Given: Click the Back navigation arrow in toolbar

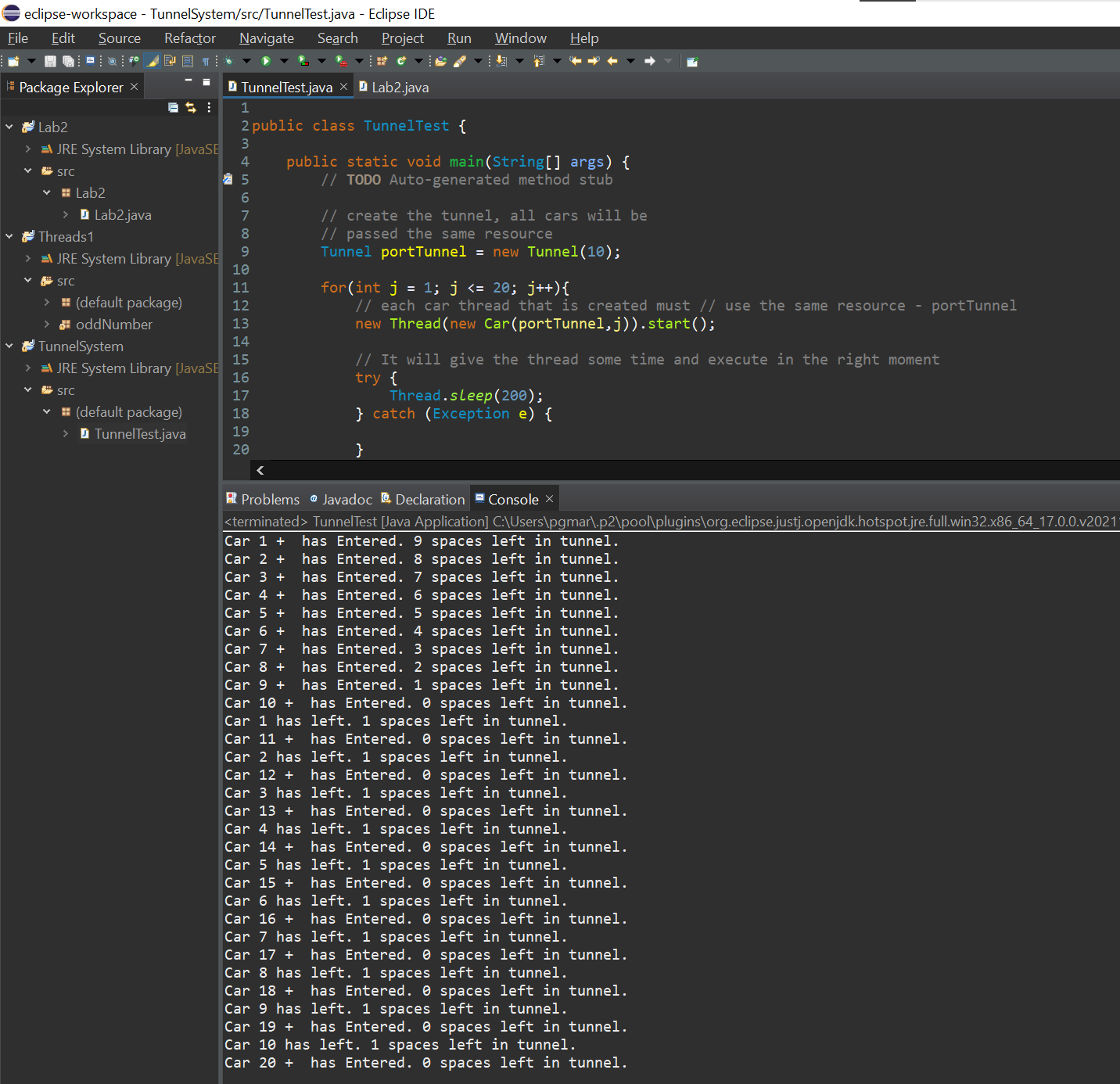Looking at the screenshot, I should click(612, 61).
